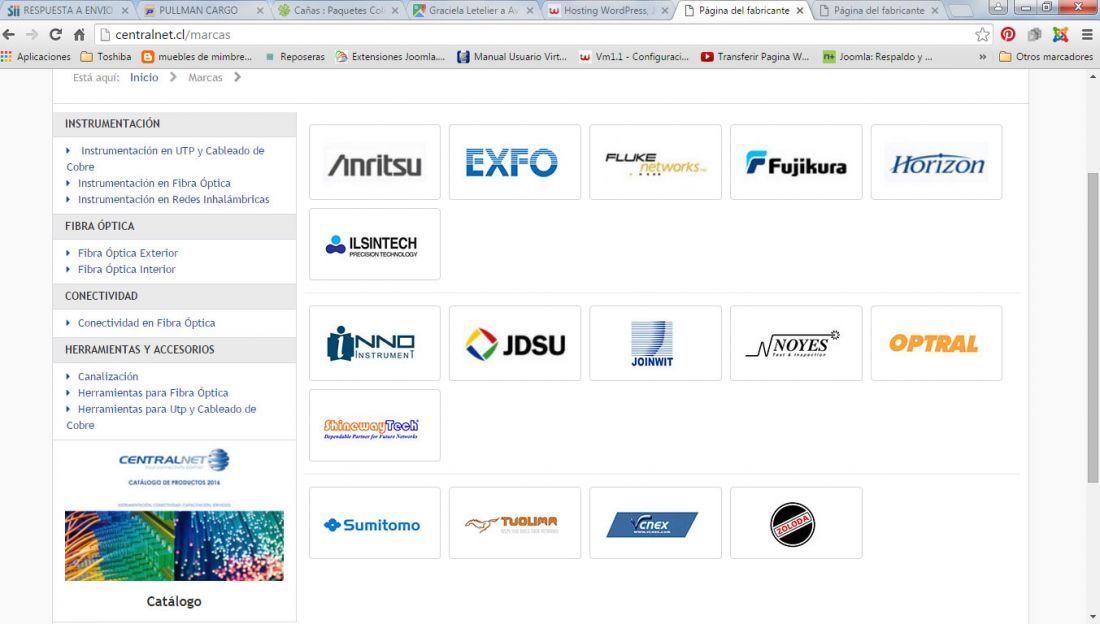Screen dimensions: 1100x624
Task: Open the JDSU brand tile
Action: coord(515,343)
